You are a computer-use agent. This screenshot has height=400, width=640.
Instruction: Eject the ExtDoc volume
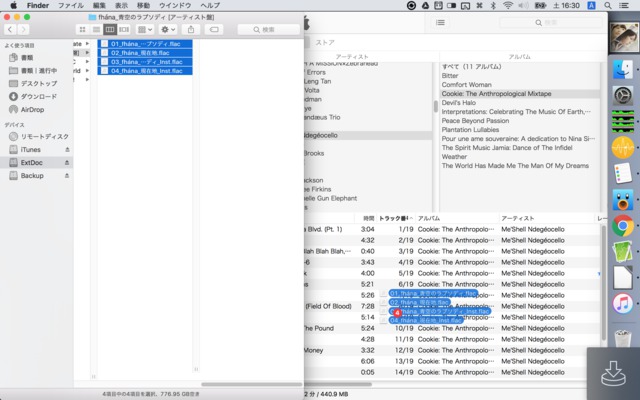[68, 162]
